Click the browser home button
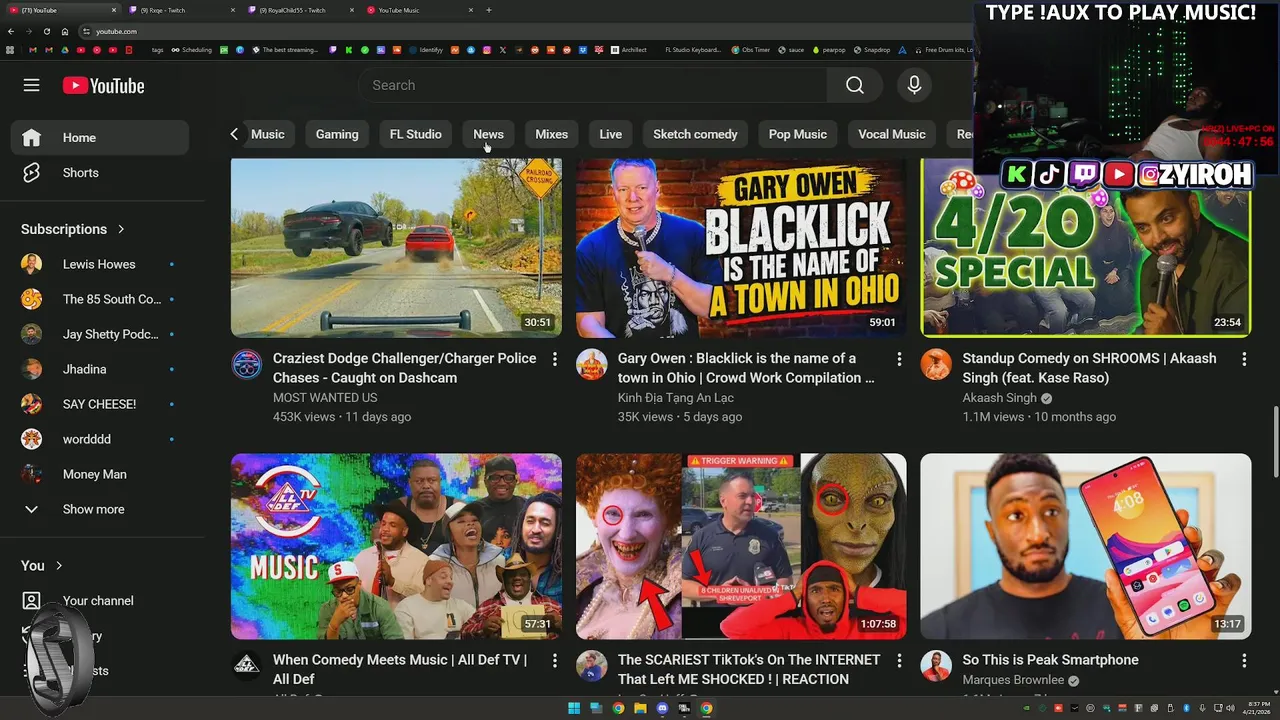The image size is (1280, 720). [65, 31]
